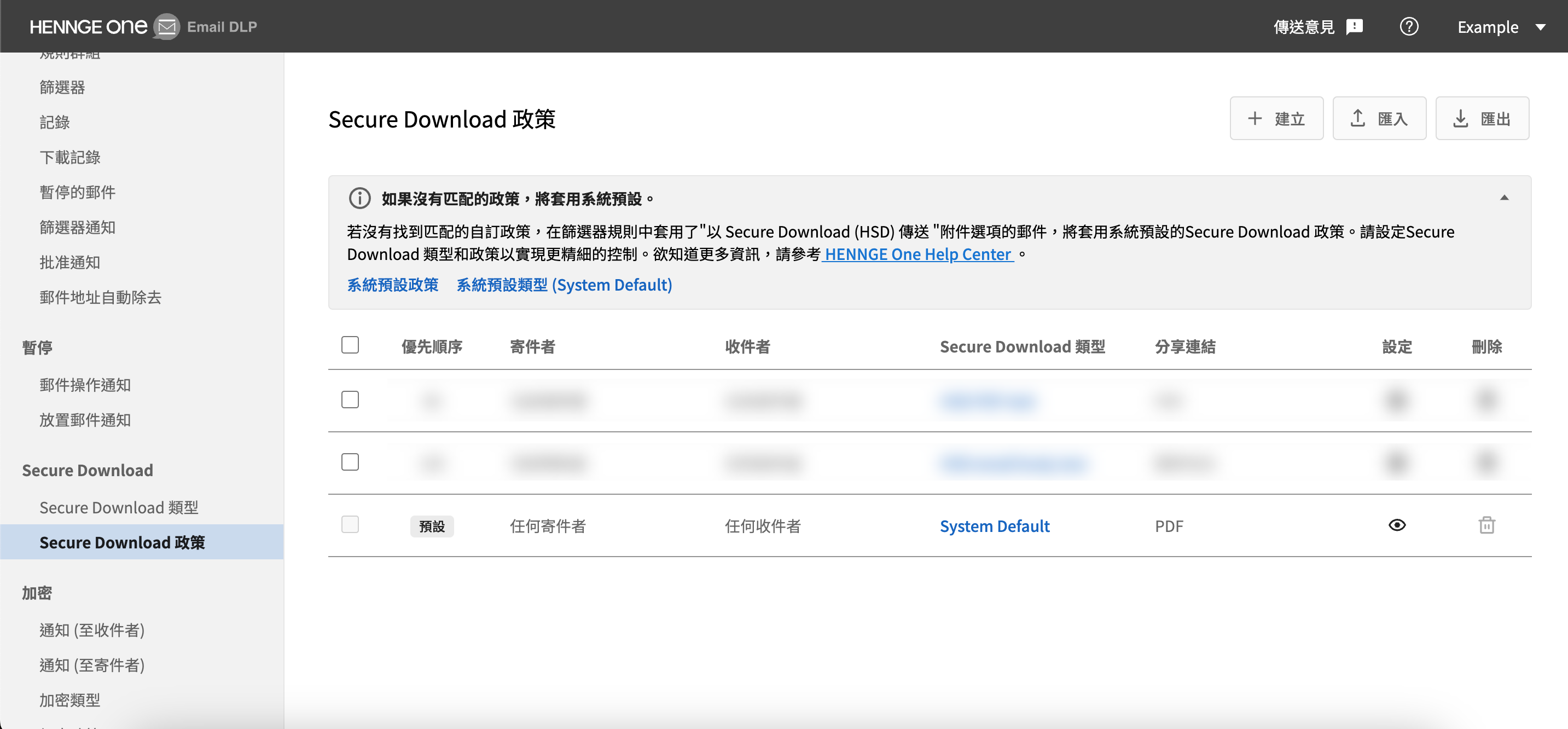Go to 記錄 in sidebar

[55, 123]
